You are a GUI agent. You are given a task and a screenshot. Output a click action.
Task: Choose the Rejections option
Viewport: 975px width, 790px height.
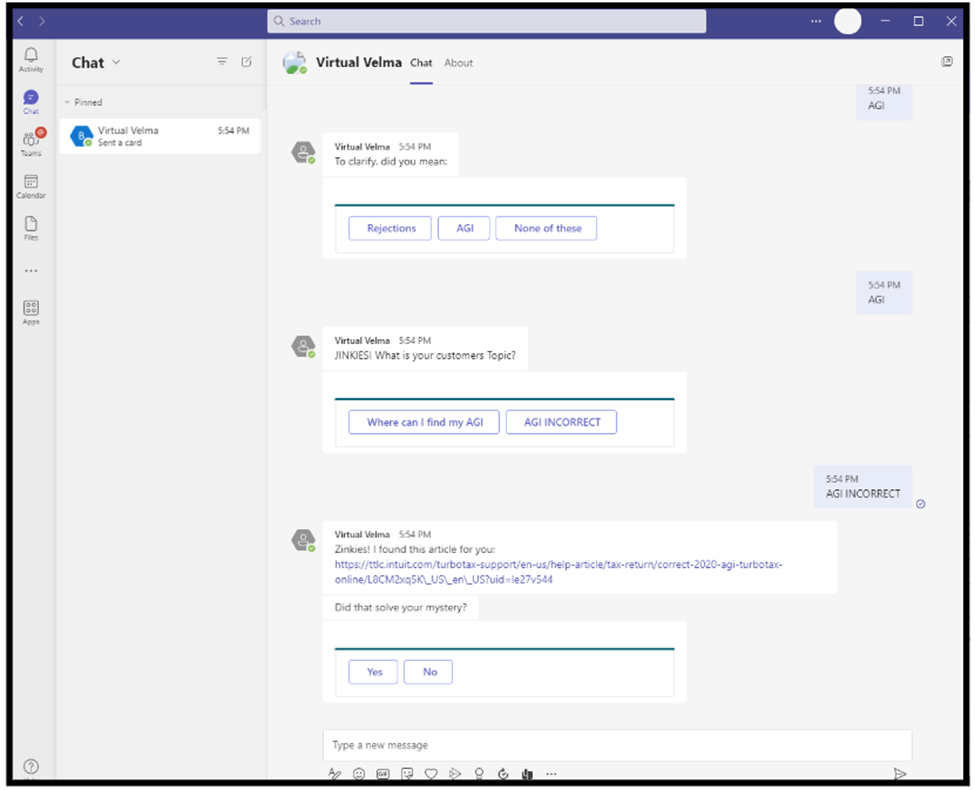[x=390, y=228]
